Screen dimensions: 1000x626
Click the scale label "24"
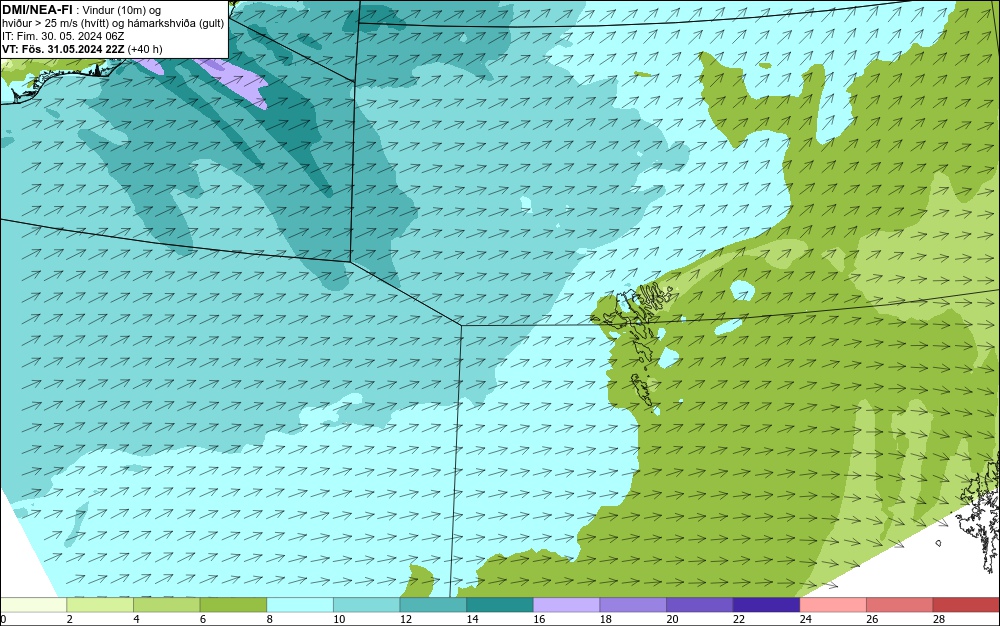(805, 619)
